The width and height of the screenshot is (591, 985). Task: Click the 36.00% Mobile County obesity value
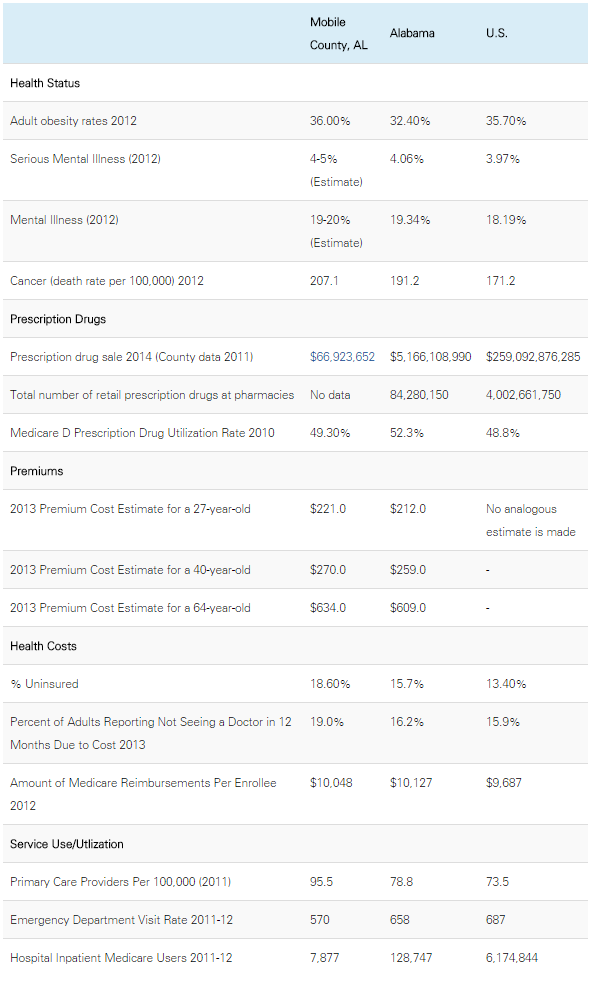[x=330, y=121]
